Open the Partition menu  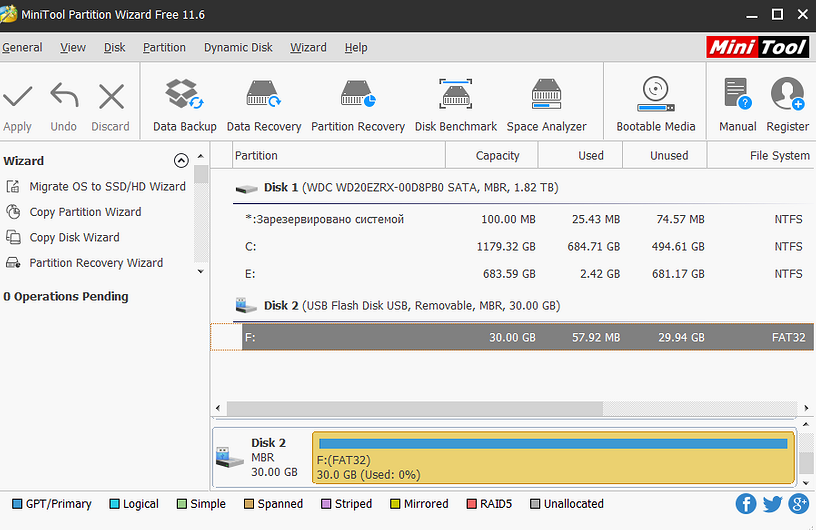(x=164, y=47)
